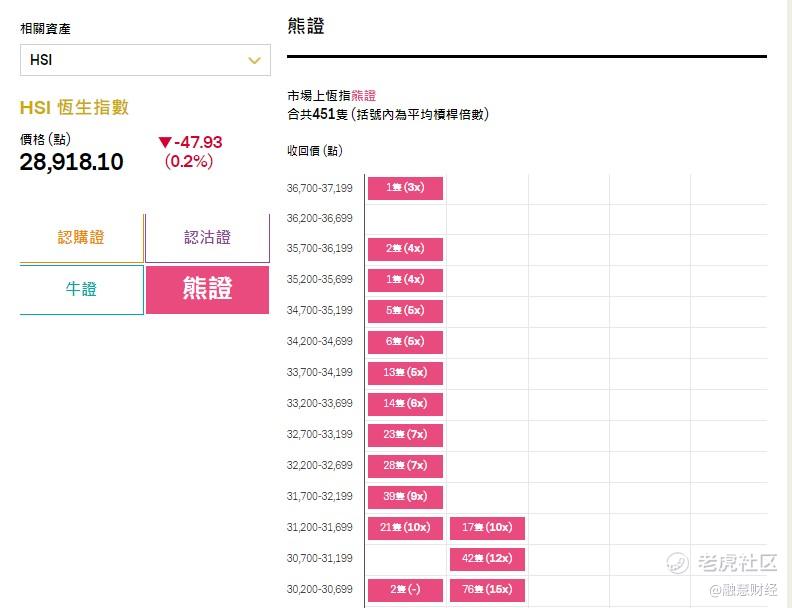Click the dropdown chevron arrow icon
The image size is (792, 608).
[x=254, y=60]
